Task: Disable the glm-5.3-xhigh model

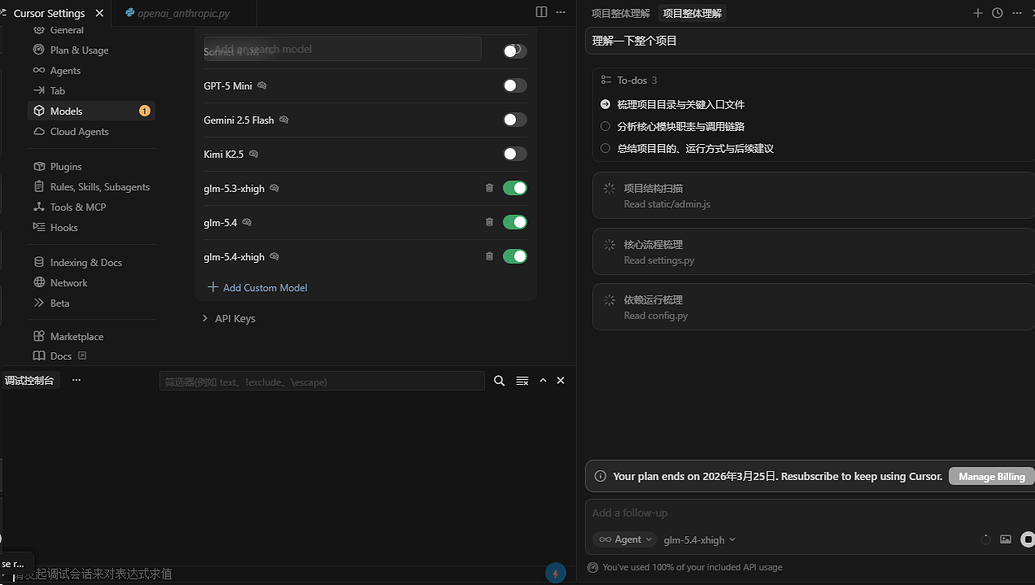Action: [515, 188]
